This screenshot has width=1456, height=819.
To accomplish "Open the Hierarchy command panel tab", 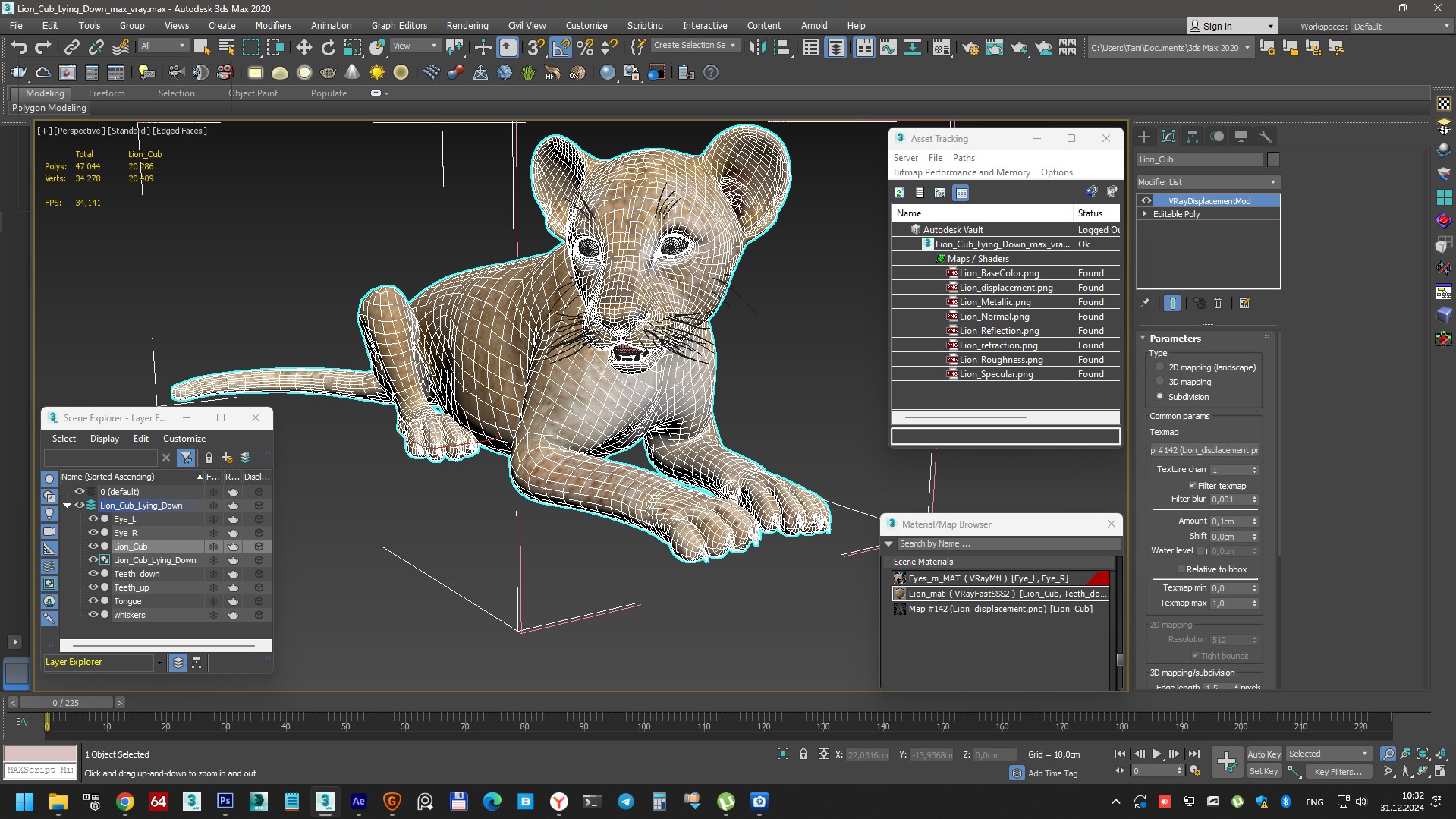I will (x=1193, y=137).
